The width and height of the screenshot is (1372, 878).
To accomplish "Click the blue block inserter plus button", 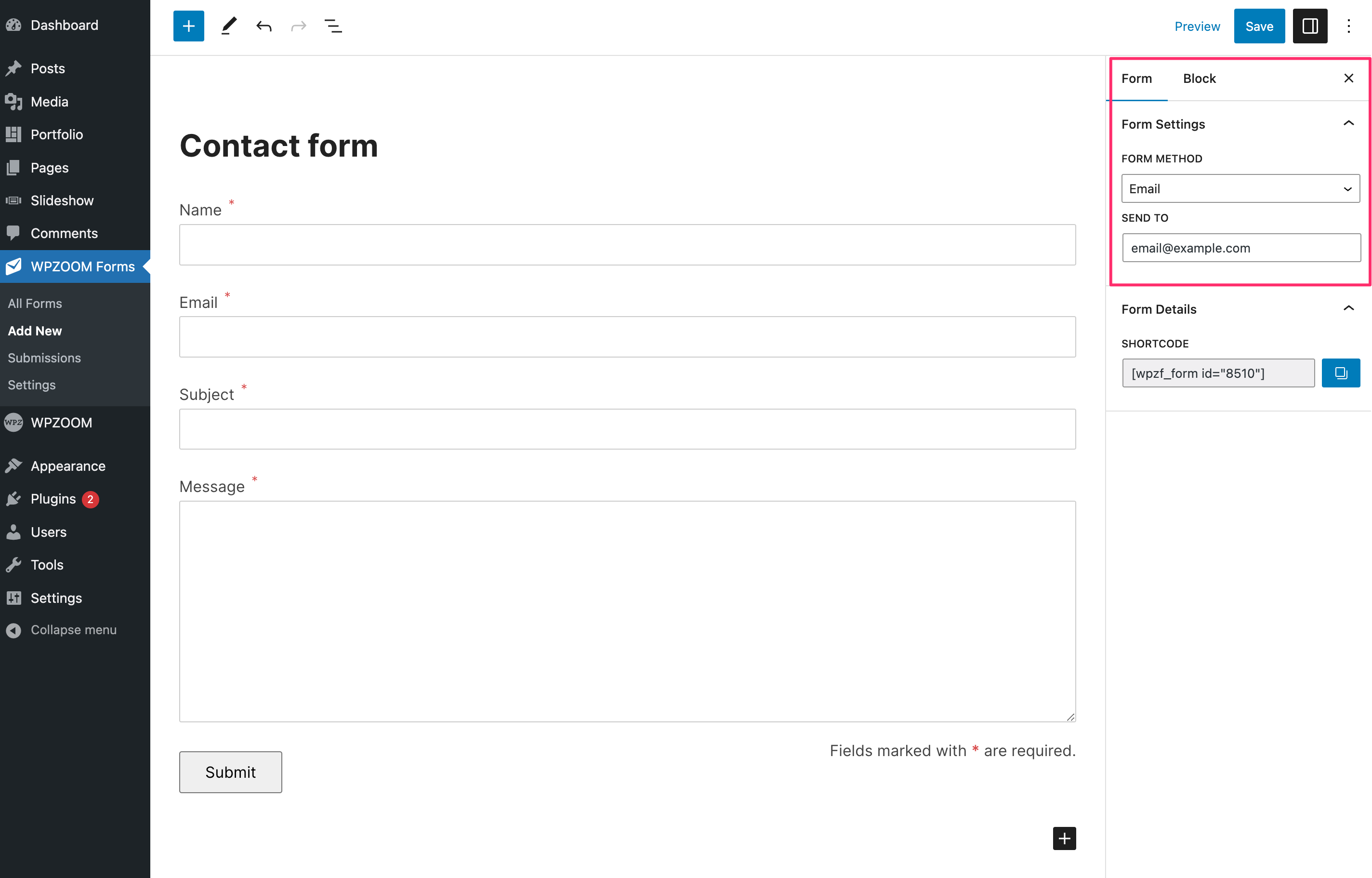I will click(x=189, y=26).
